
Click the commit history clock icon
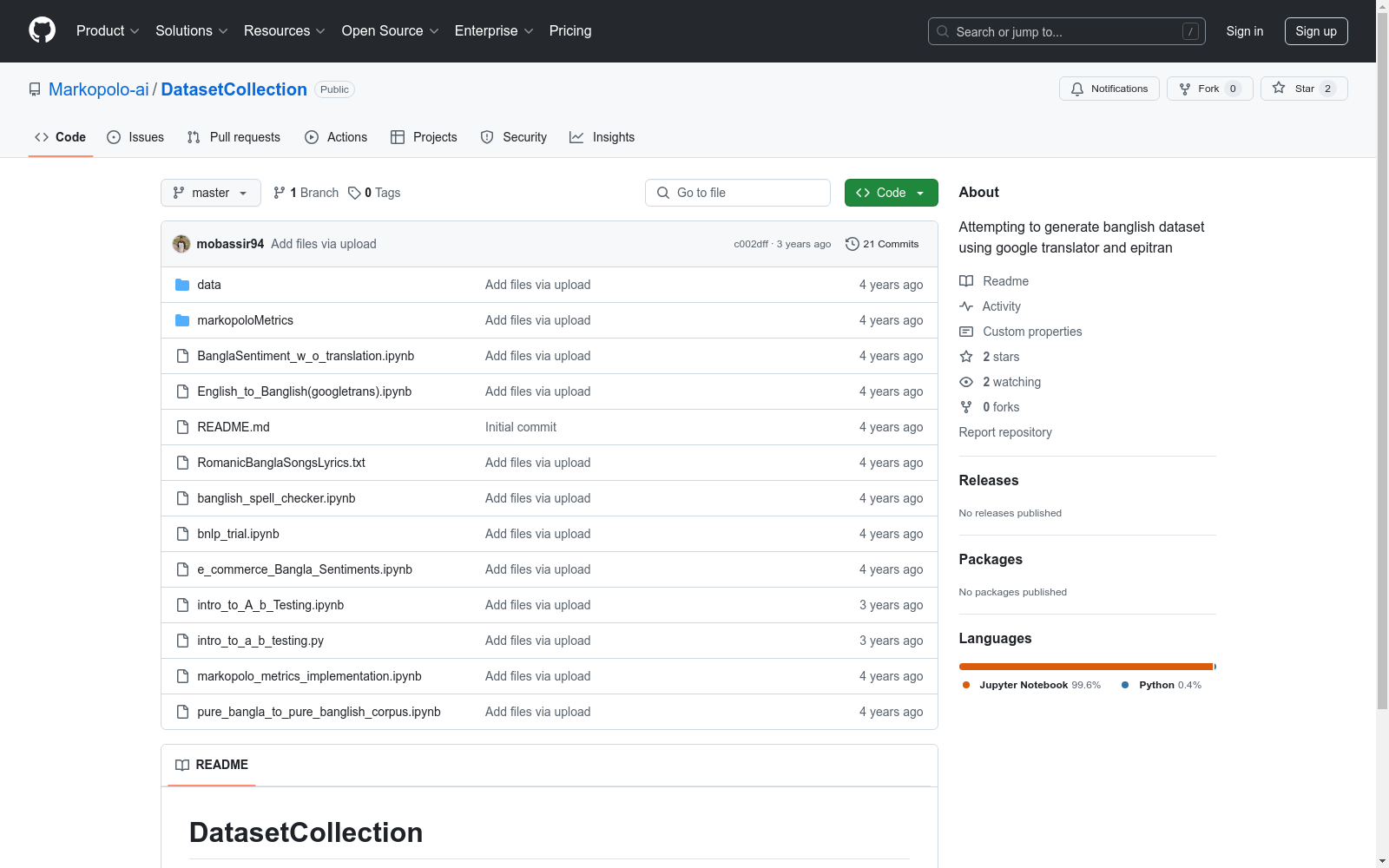tap(852, 244)
